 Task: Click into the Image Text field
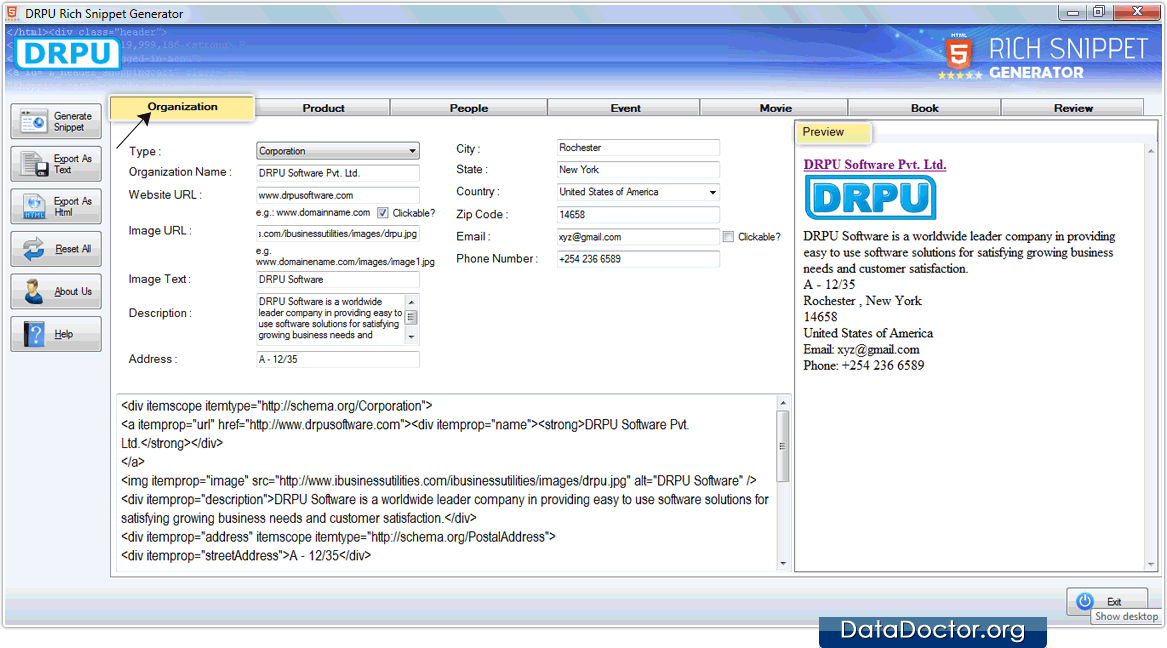pos(338,280)
